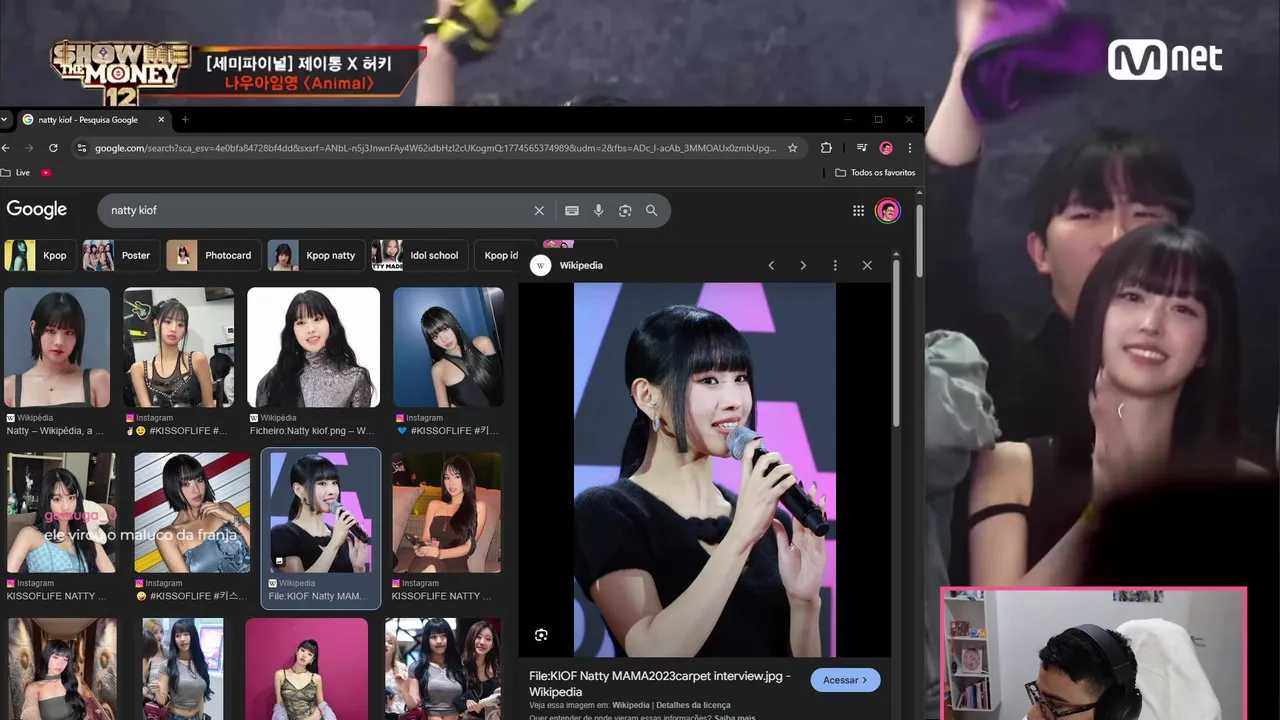Search by image with Google Lens icon
The height and width of the screenshot is (720, 1280).
pos(625,211)
